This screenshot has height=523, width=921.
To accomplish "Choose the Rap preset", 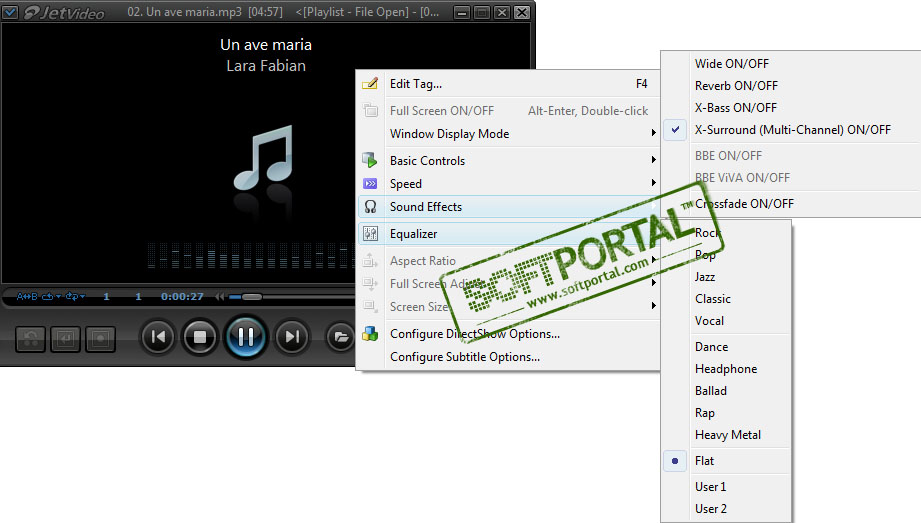I will (705, 413).
